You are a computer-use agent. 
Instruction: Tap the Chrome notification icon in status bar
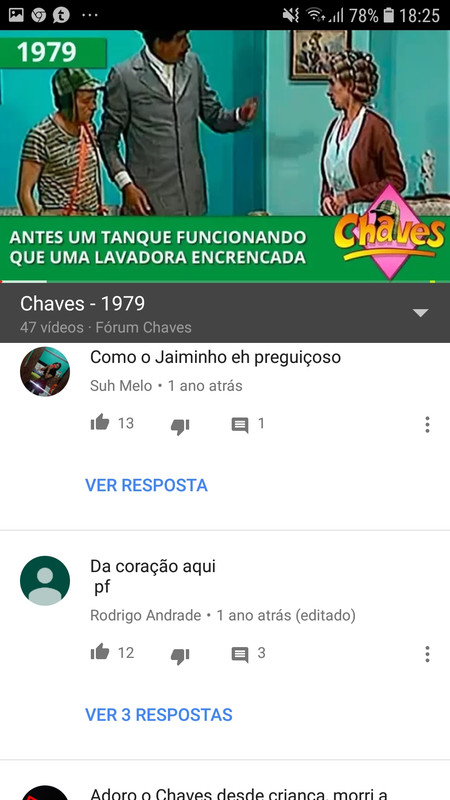click(38, 15)
